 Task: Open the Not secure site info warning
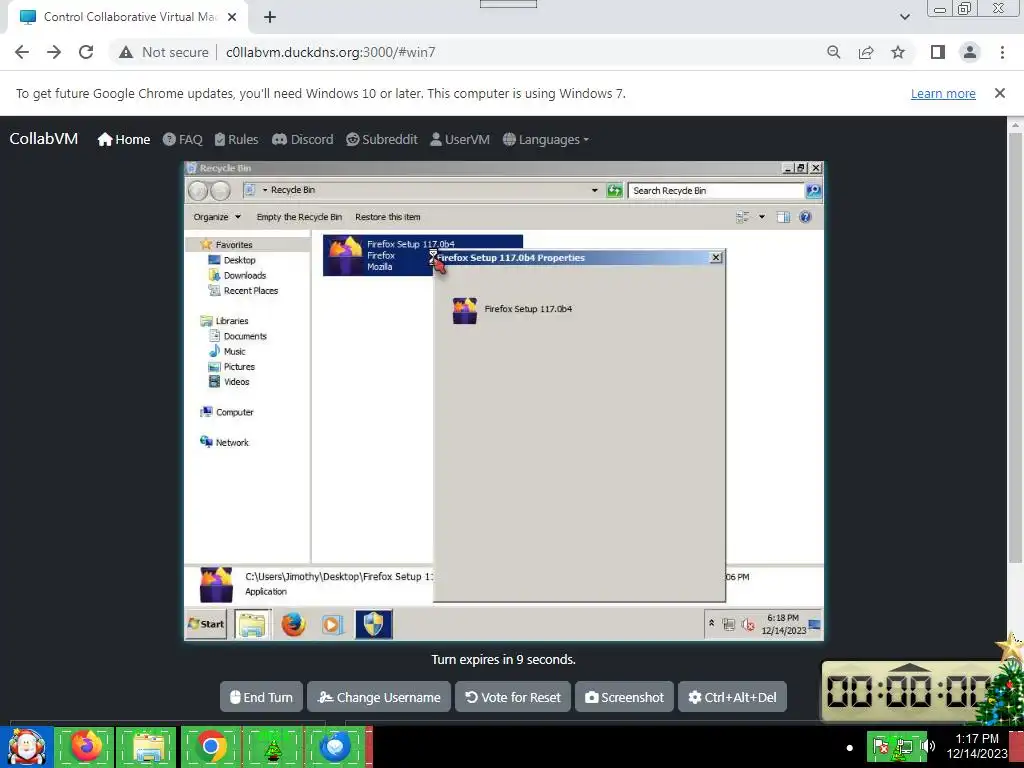pos(163,52)
